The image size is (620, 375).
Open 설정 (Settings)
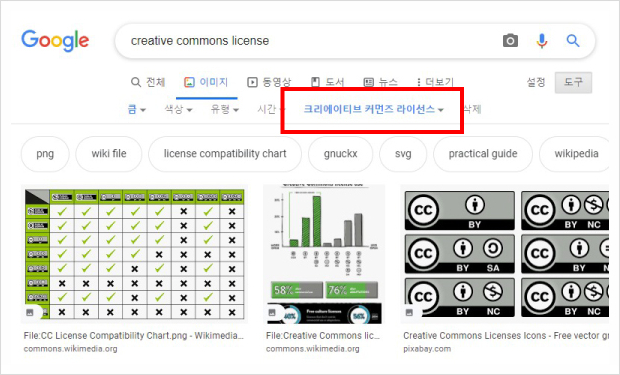tap(536, 82)
